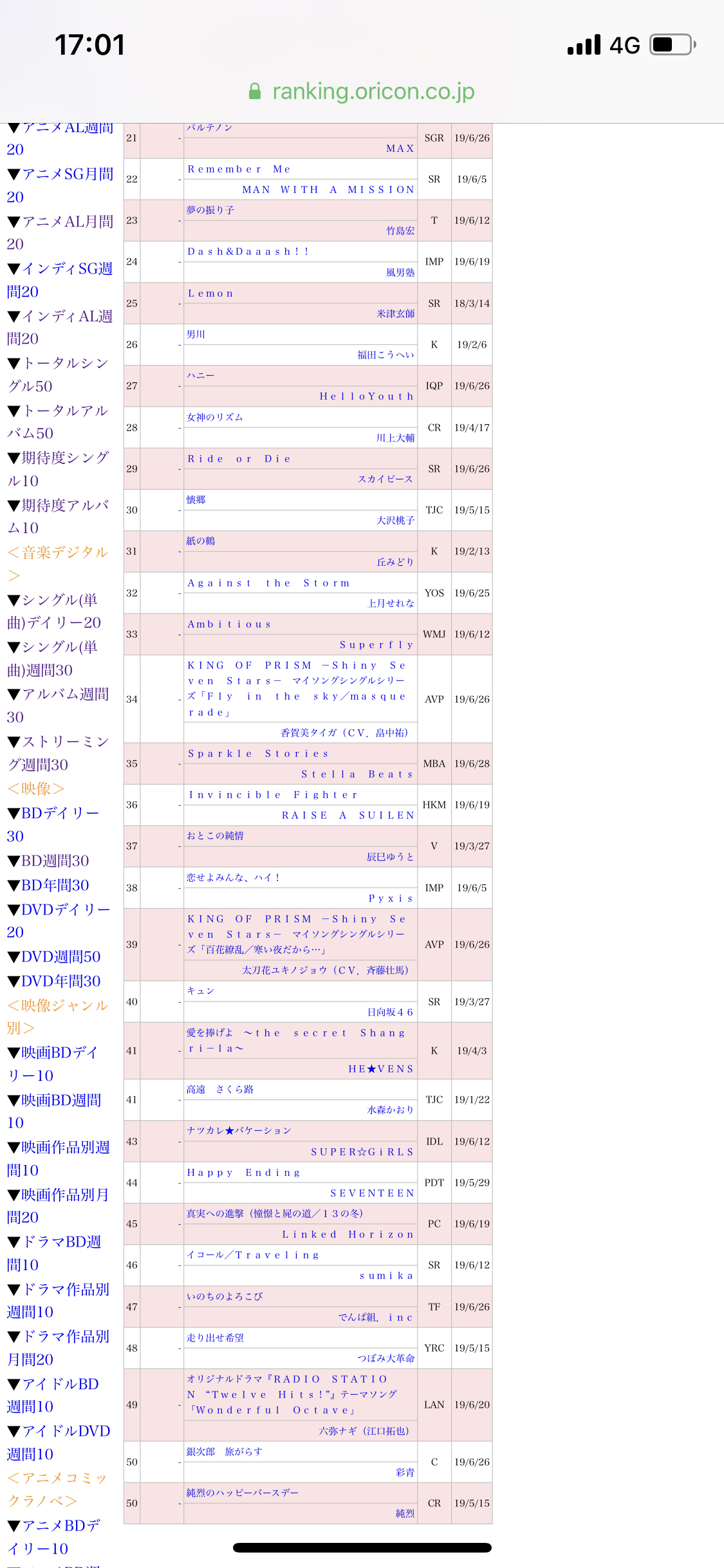Image resolution: width=724 pixels, height=1568 pixels.
Task: Select song title いのちのよろこび
Action: tap(225, 1296)
